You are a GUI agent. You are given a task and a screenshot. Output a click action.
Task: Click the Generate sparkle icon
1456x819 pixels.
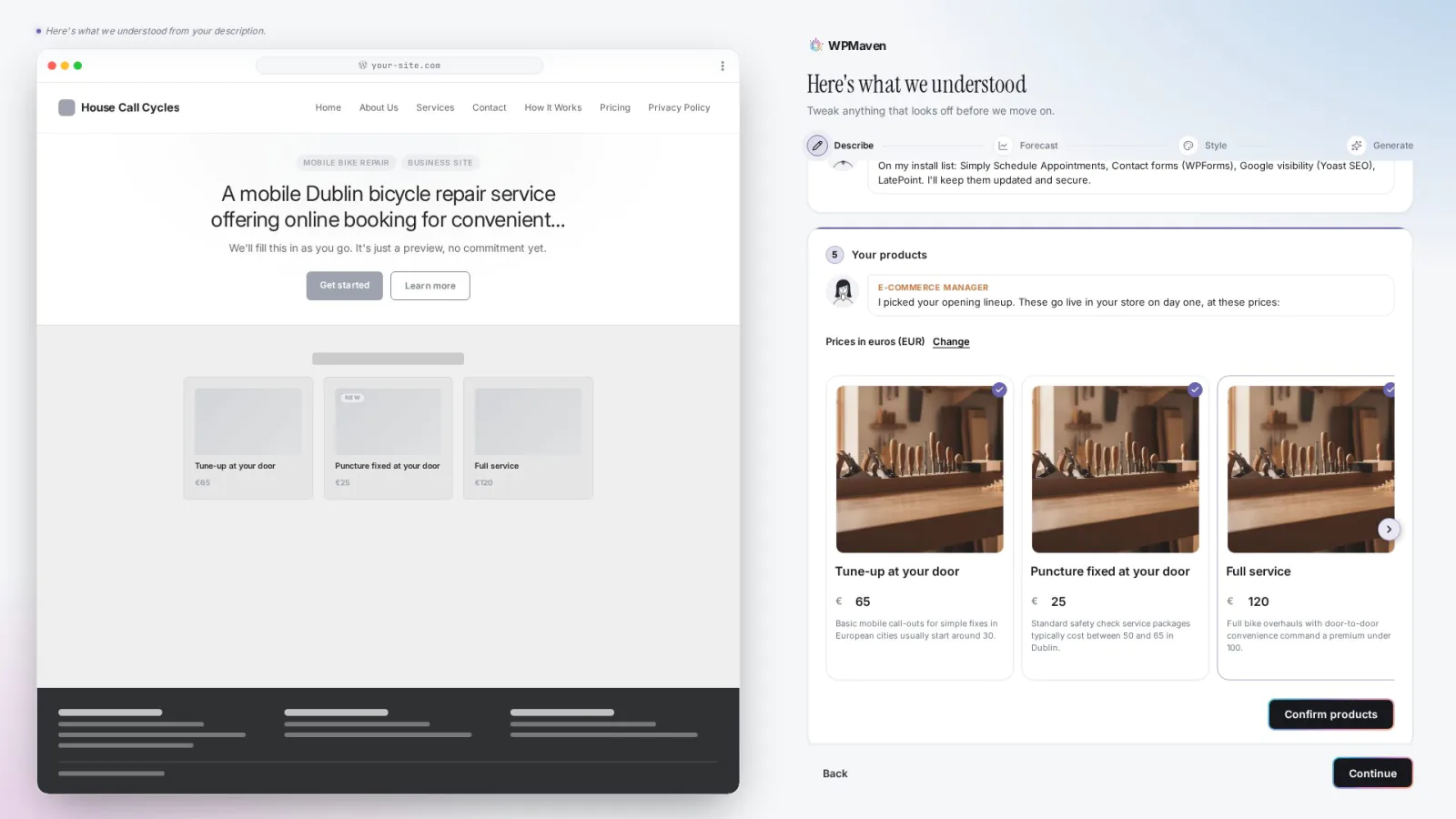click(1356, 146)
